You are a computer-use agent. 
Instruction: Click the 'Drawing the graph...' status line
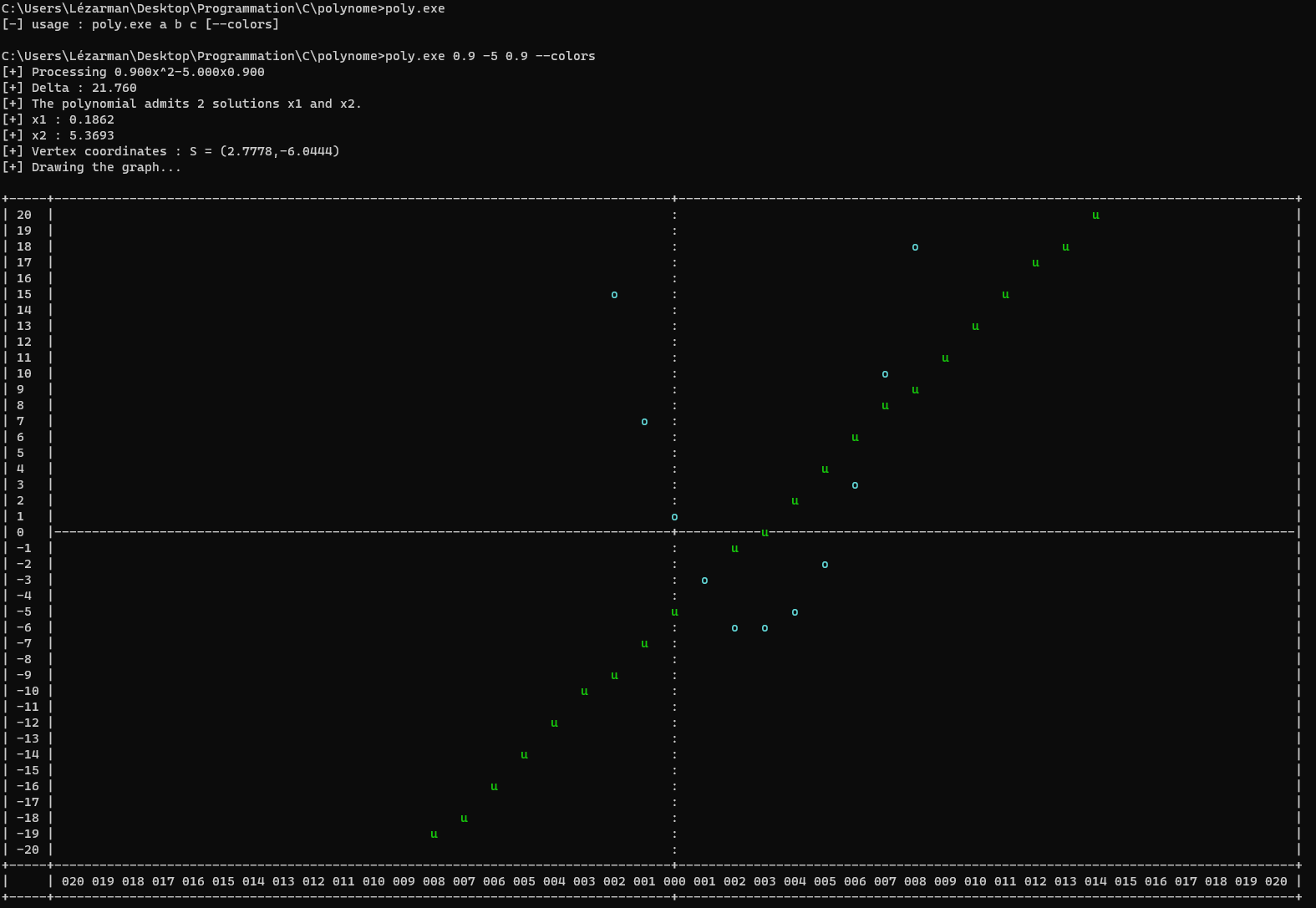pyautogui.click(x=106, y=167)
